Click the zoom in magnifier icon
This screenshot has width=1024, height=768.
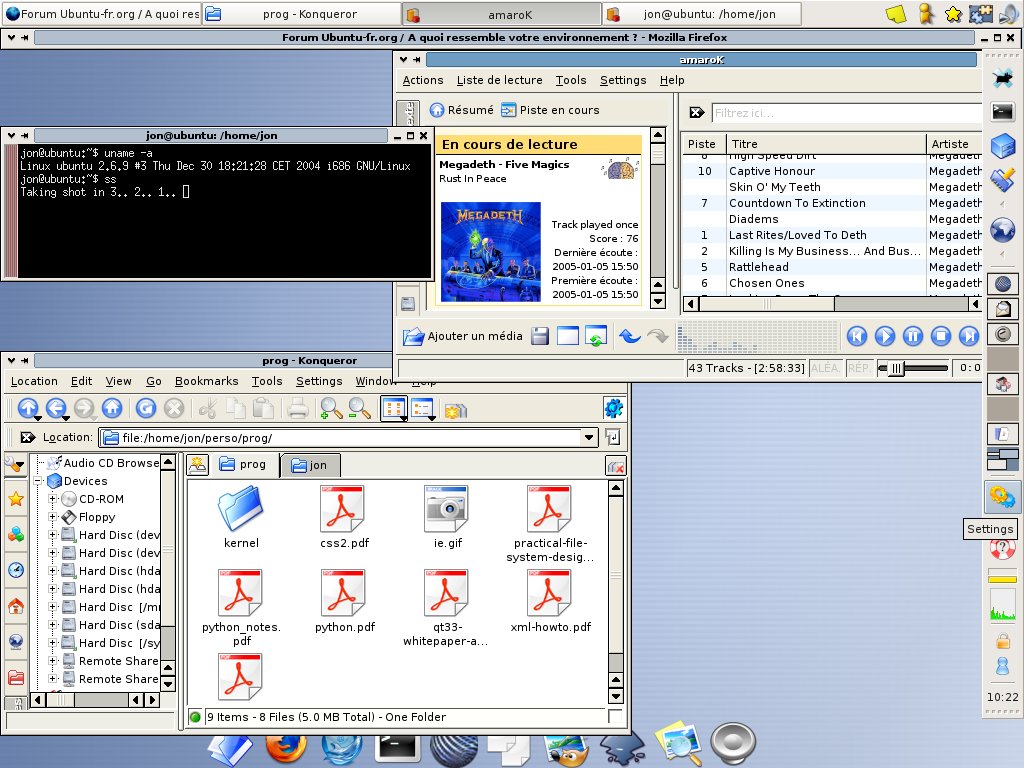click(330, 408)
